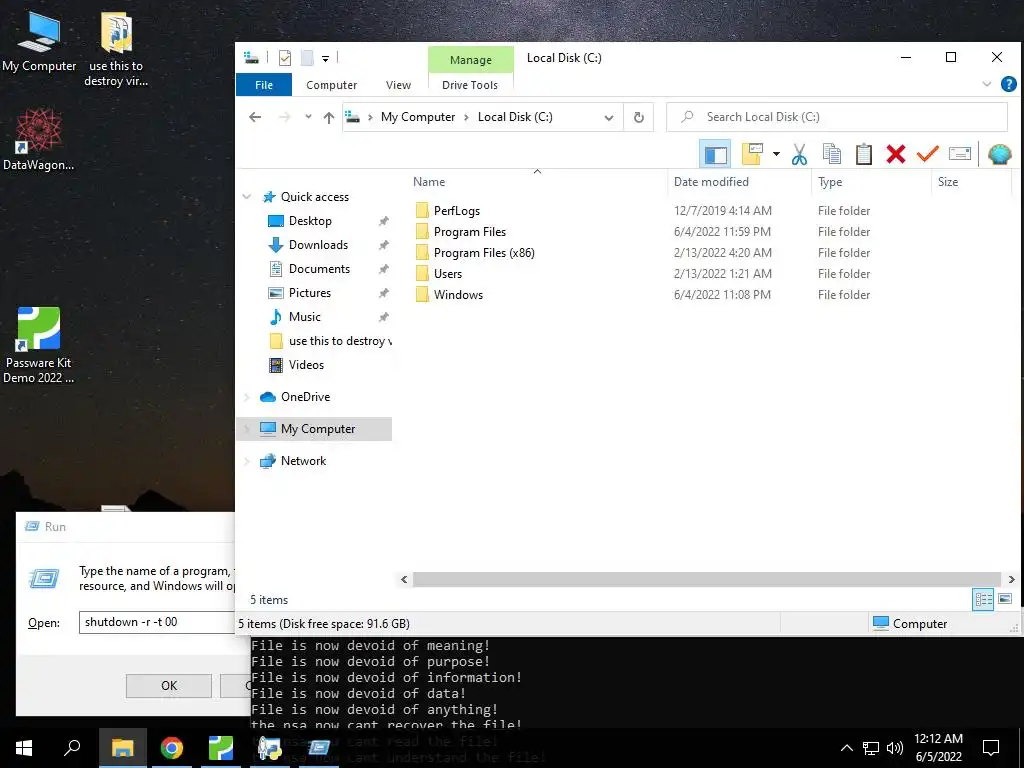Select the Program Files (x86) folder

tap(484, 253)
